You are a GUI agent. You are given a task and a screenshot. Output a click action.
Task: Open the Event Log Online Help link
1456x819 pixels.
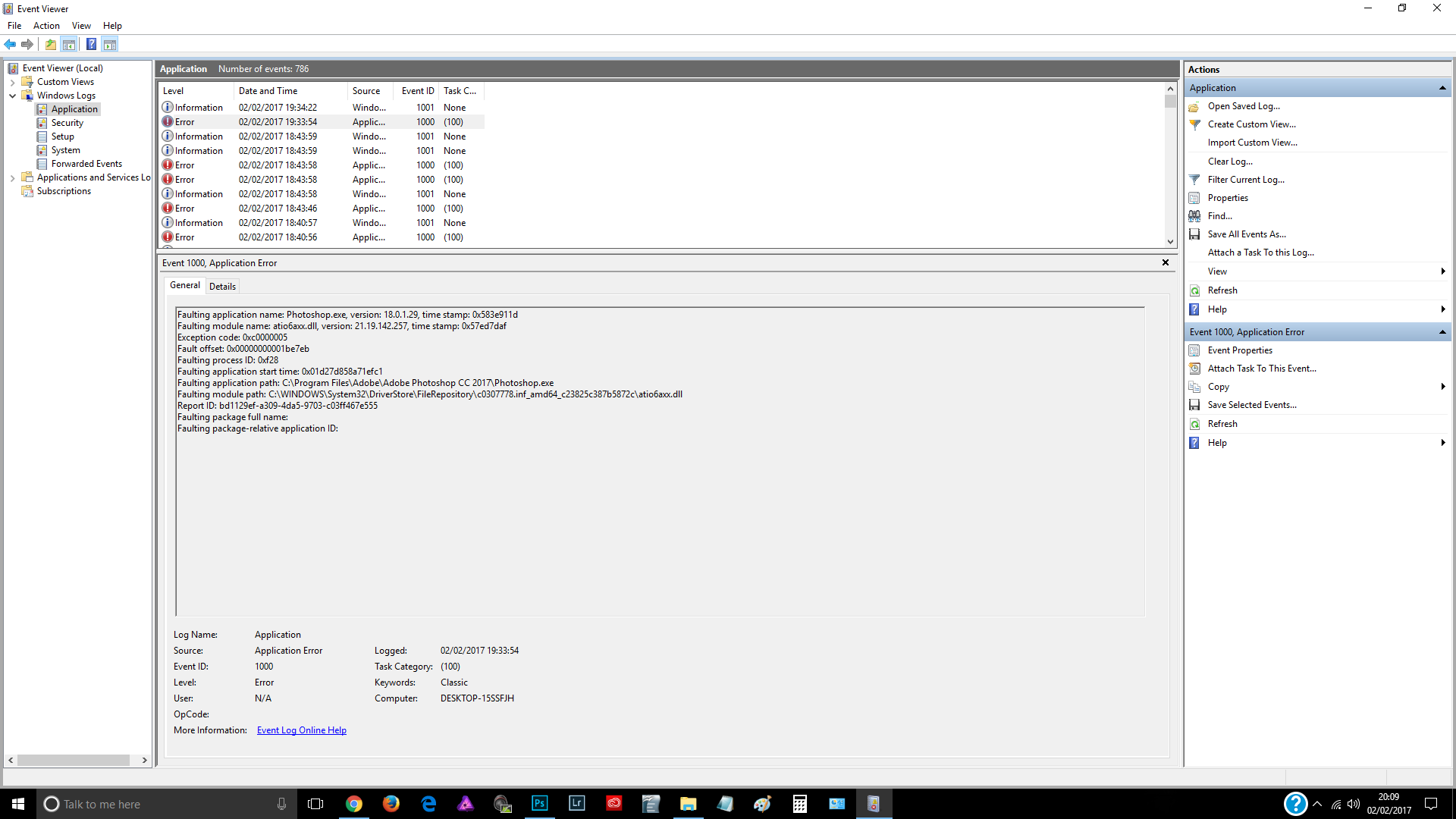[x=301, y=730]
